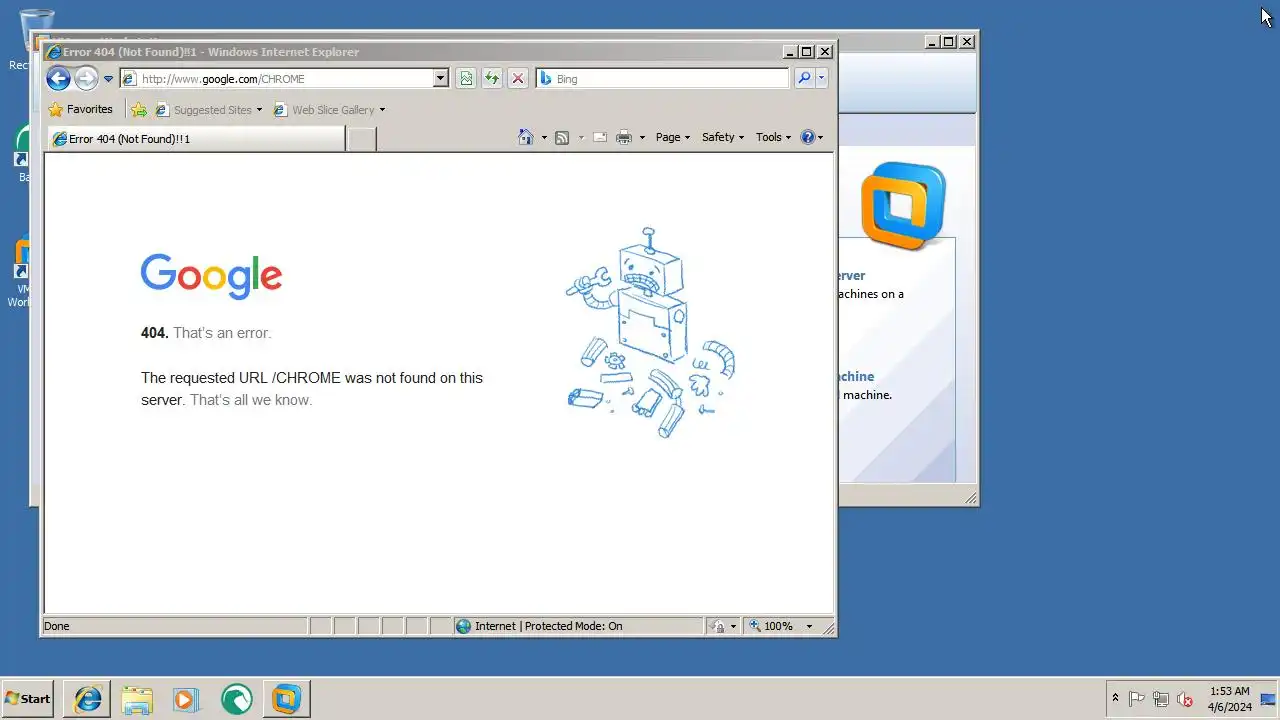Open Windows Explorer from taskbar
The width and height of the screenshot is (1280, 720).
click(x=137, y=699)
